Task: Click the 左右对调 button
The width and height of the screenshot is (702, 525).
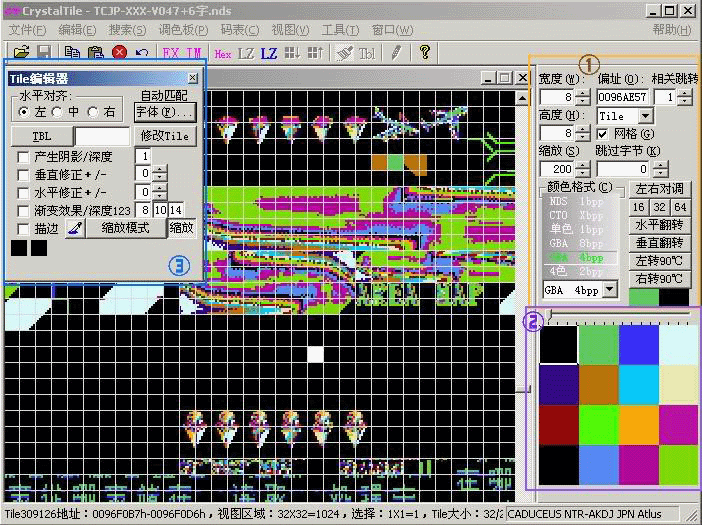Action: click(x=659, y=189)
